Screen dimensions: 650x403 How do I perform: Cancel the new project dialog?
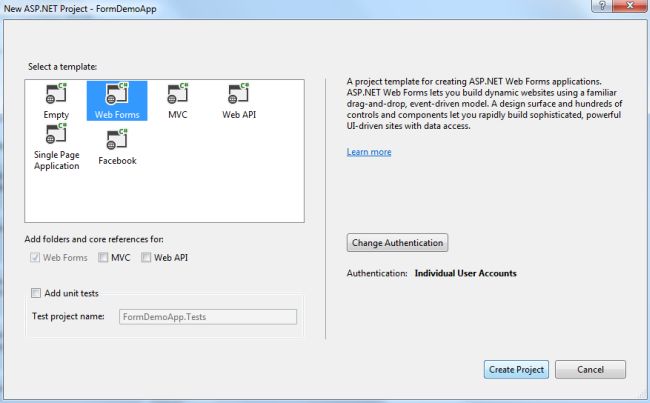[x=590, y=369]
